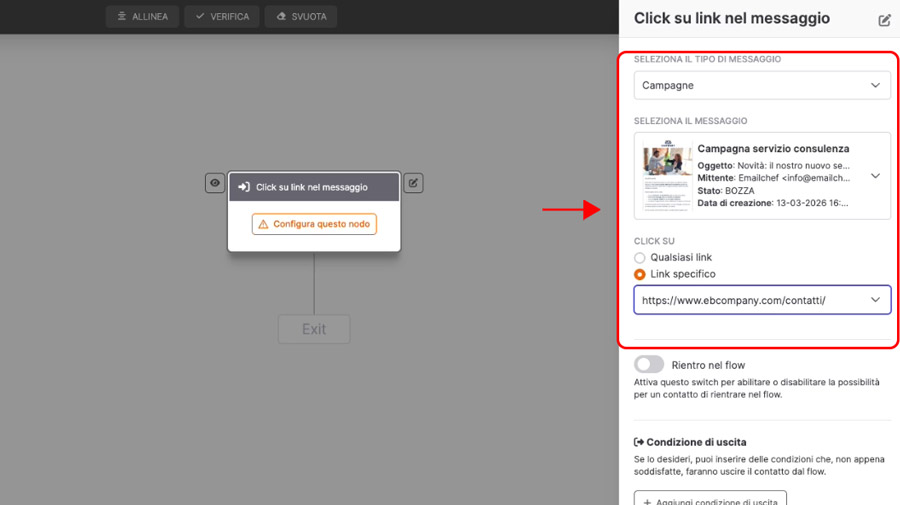Click the pencil icon beside the panel title
This screenshot has width=900, height=505.
[884, 20]
